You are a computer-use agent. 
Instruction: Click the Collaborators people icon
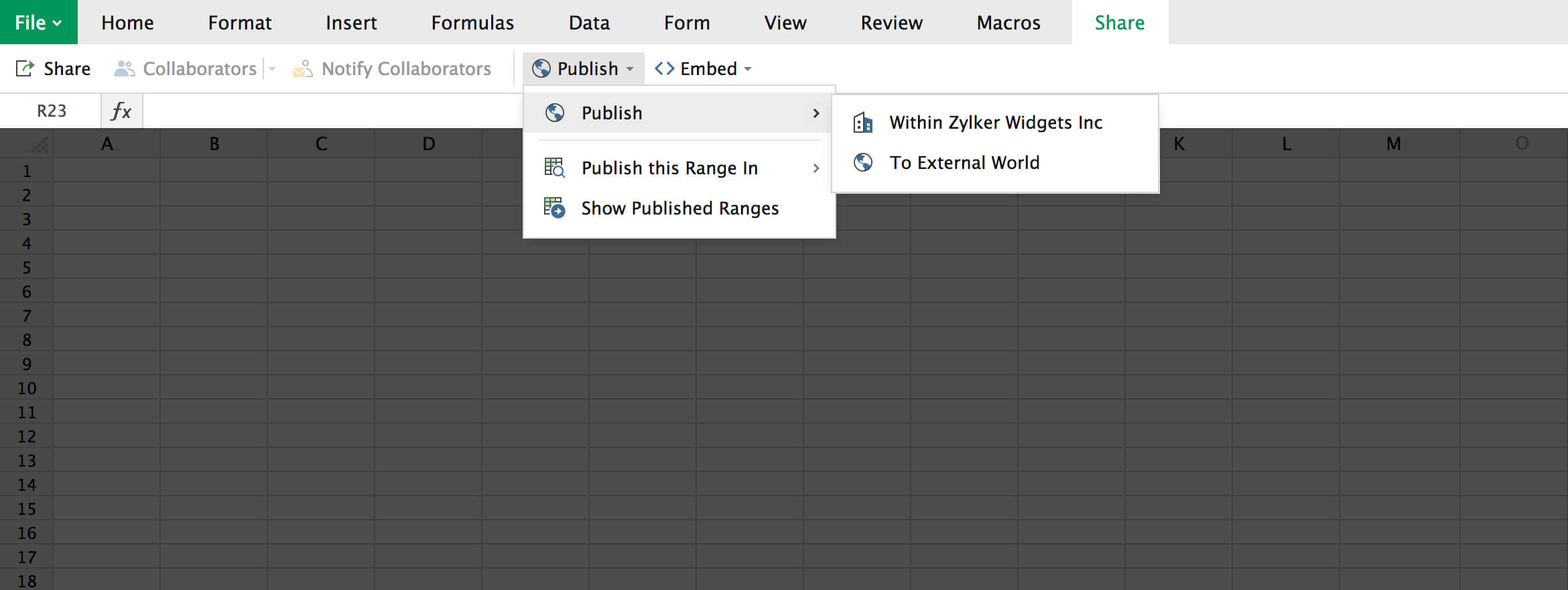click(x=124, y=68)
